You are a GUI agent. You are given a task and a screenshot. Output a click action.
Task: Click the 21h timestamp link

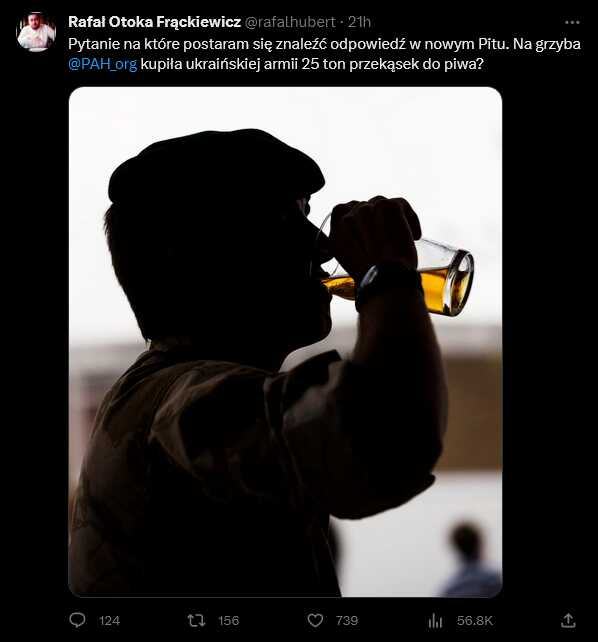pyautogui.click(x=359, y=22)
